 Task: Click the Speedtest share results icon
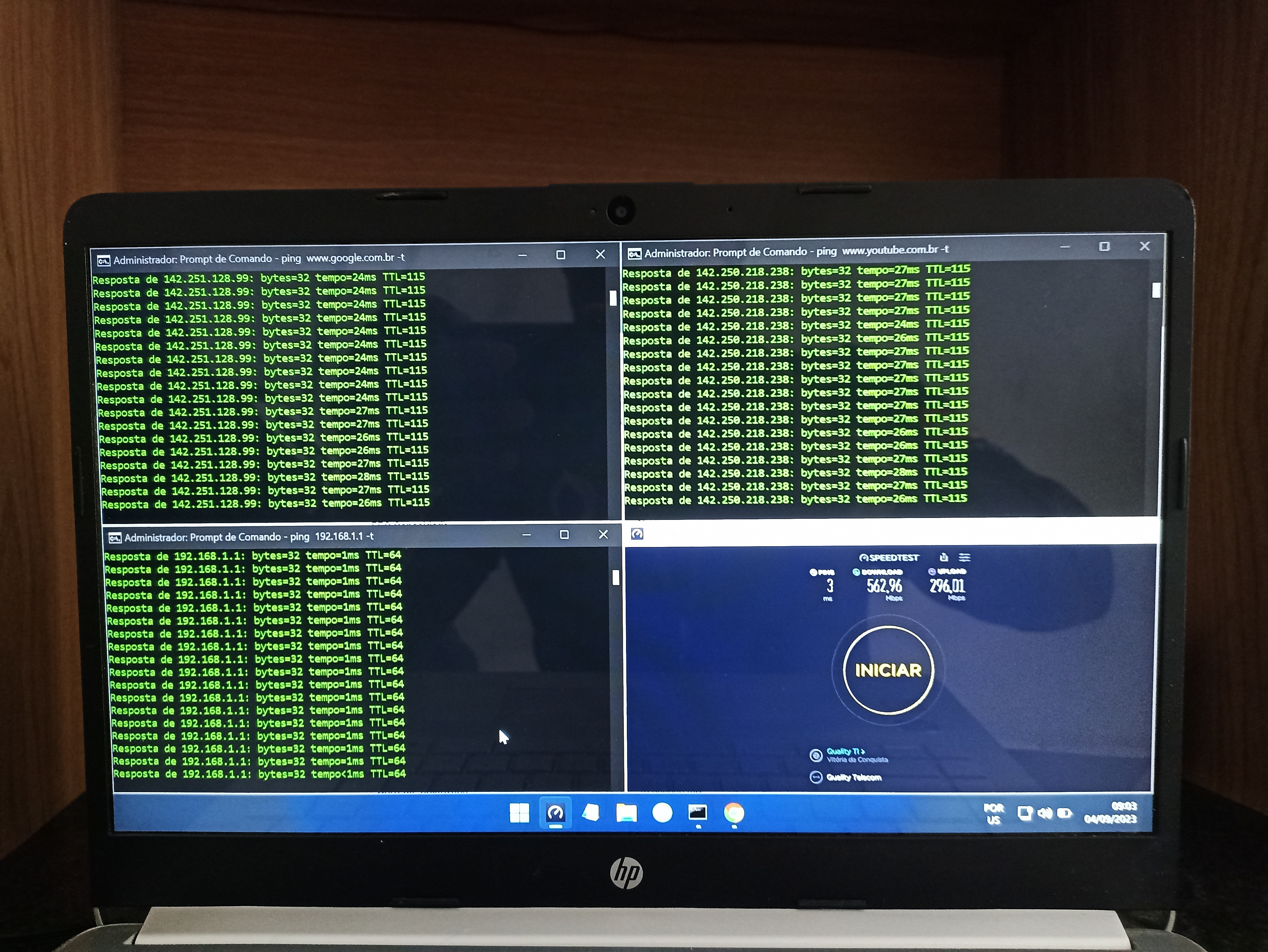click(944, 557)
